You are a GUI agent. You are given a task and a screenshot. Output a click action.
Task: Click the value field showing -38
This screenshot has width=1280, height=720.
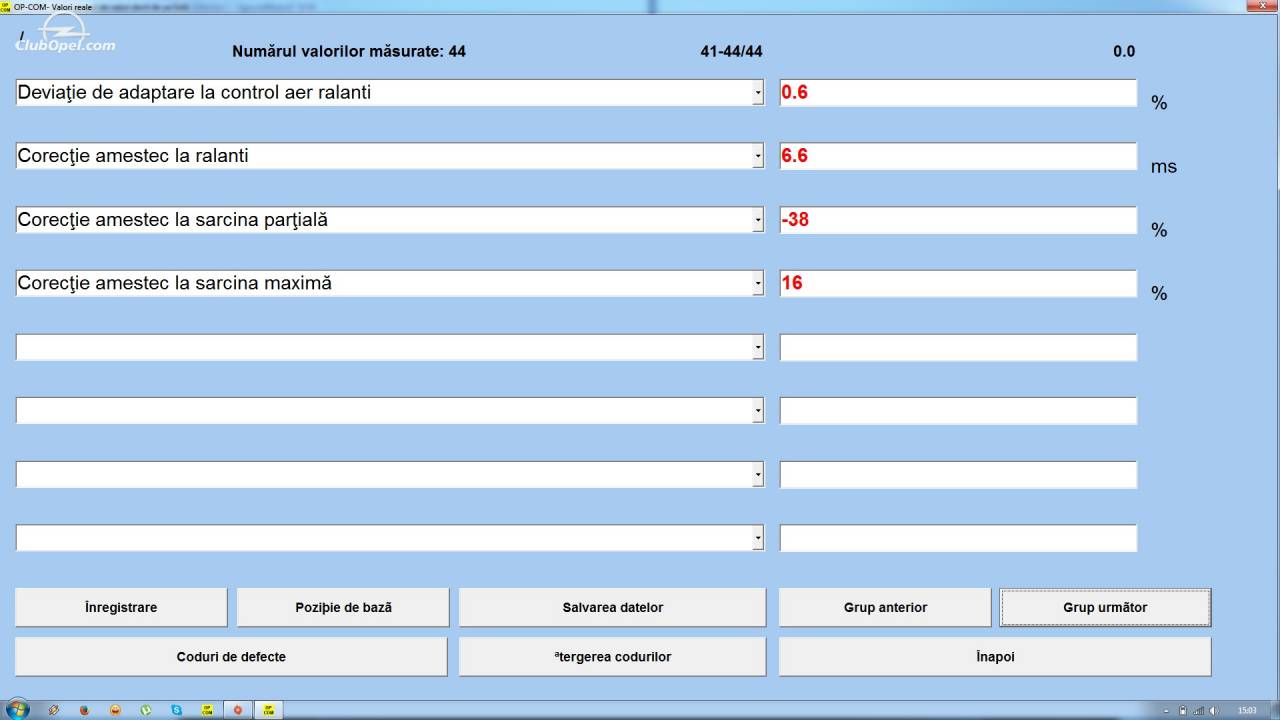pos(958,220)
